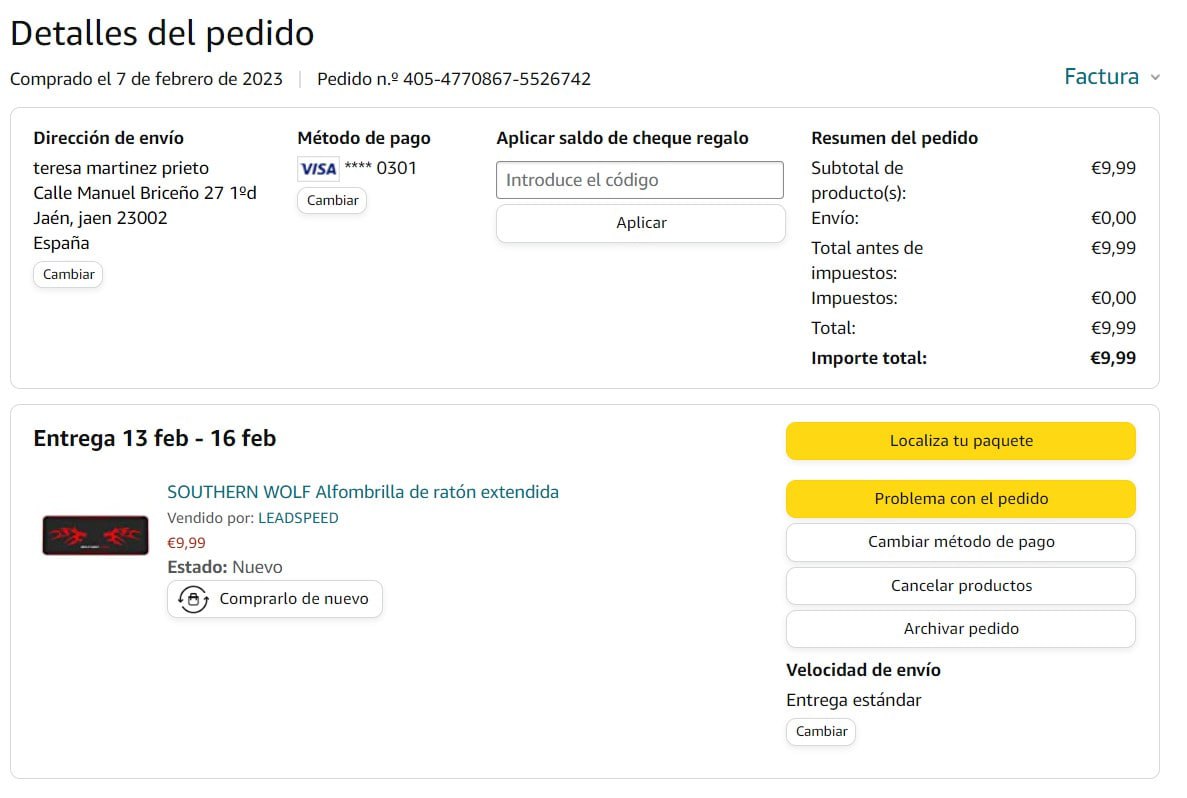Click the Comprarlo de nuevo button label
1187x798 pixels.
(x=294, y=599)
